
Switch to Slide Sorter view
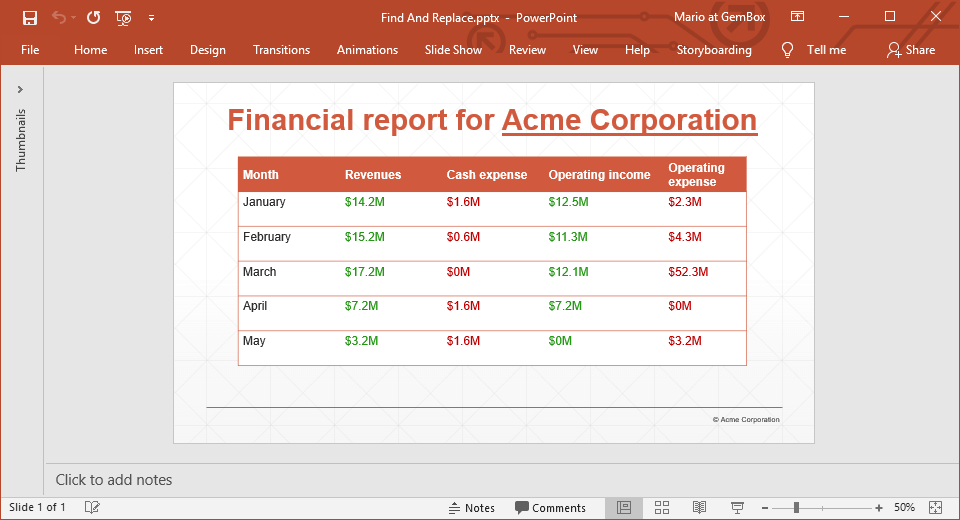pos(661,508)
